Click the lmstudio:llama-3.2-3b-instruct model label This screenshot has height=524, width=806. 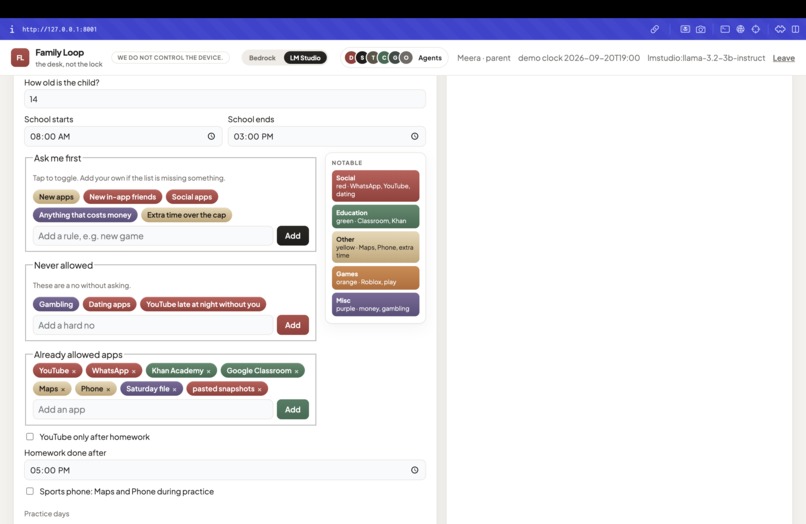[706, 58]
